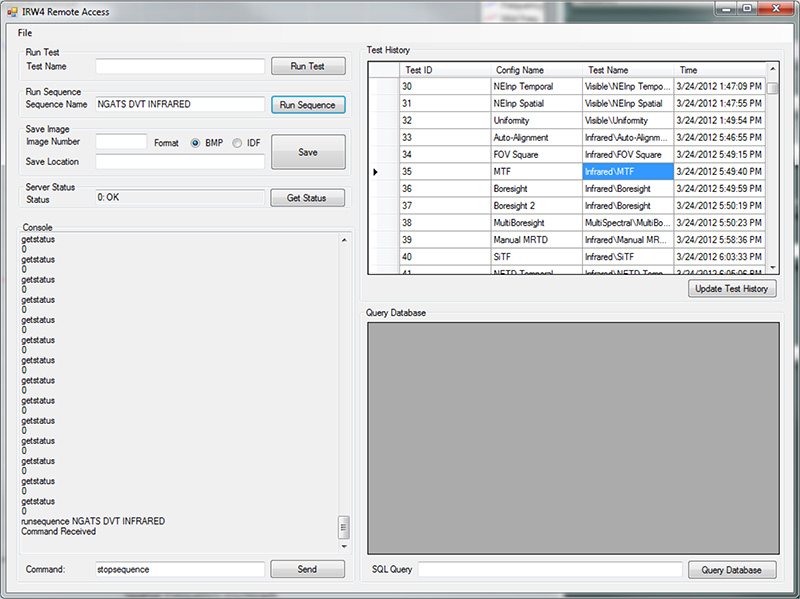Click the SQL Query input field
Image resolution: width=800 pixels, height=599 pixels.
point(550,570)
